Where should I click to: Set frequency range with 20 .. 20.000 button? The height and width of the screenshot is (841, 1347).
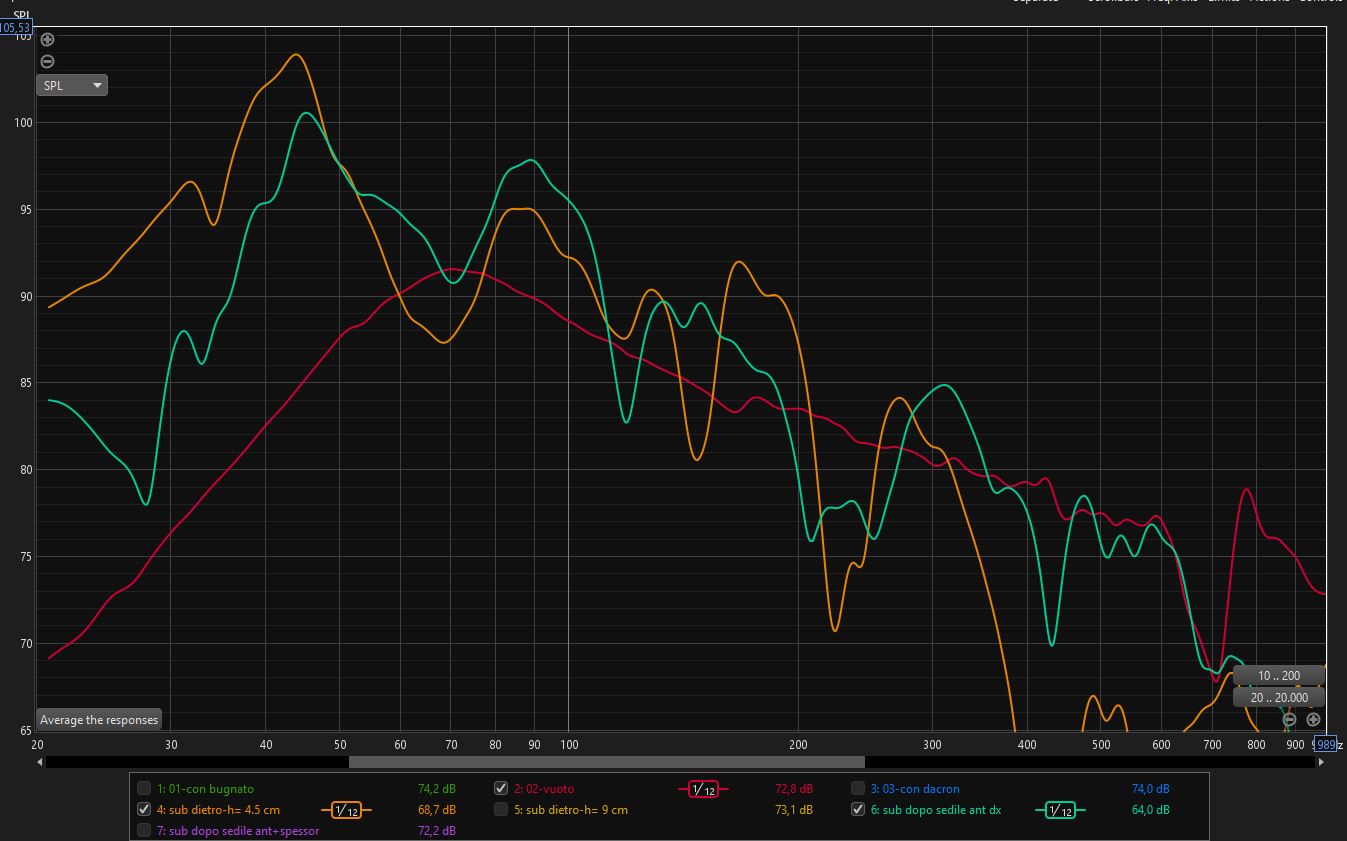click(1279, 698)
